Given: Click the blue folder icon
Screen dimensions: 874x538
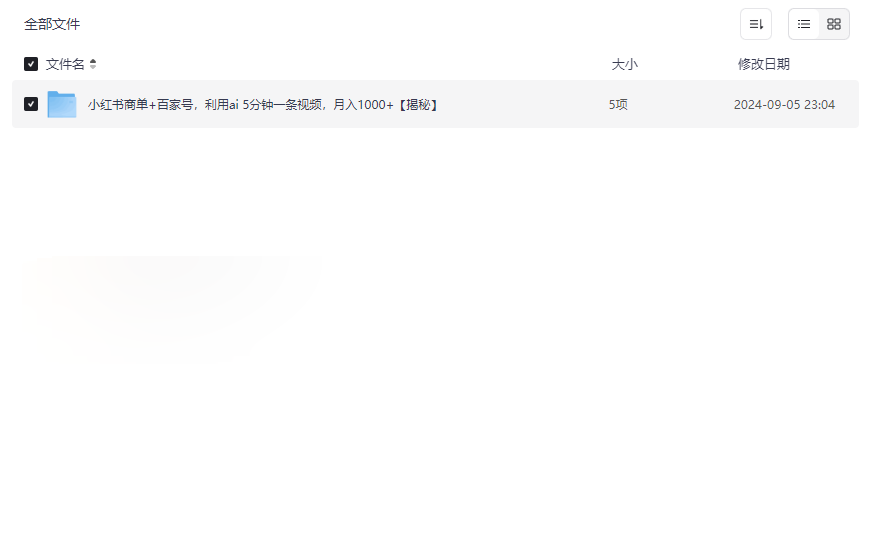Looking at the screenshot, I should [61, 104].
